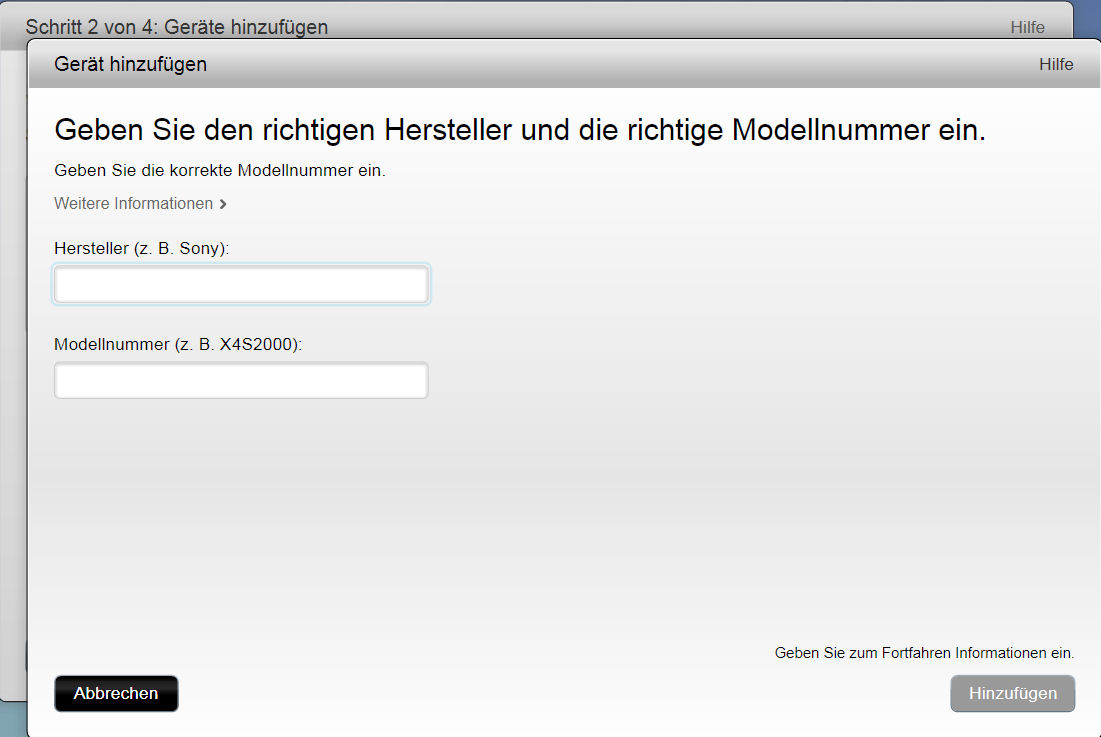The height and width of the screenshot is (737, 1101).
Task: Focus the Hersteller text field
Action: [x=241, y=285]
